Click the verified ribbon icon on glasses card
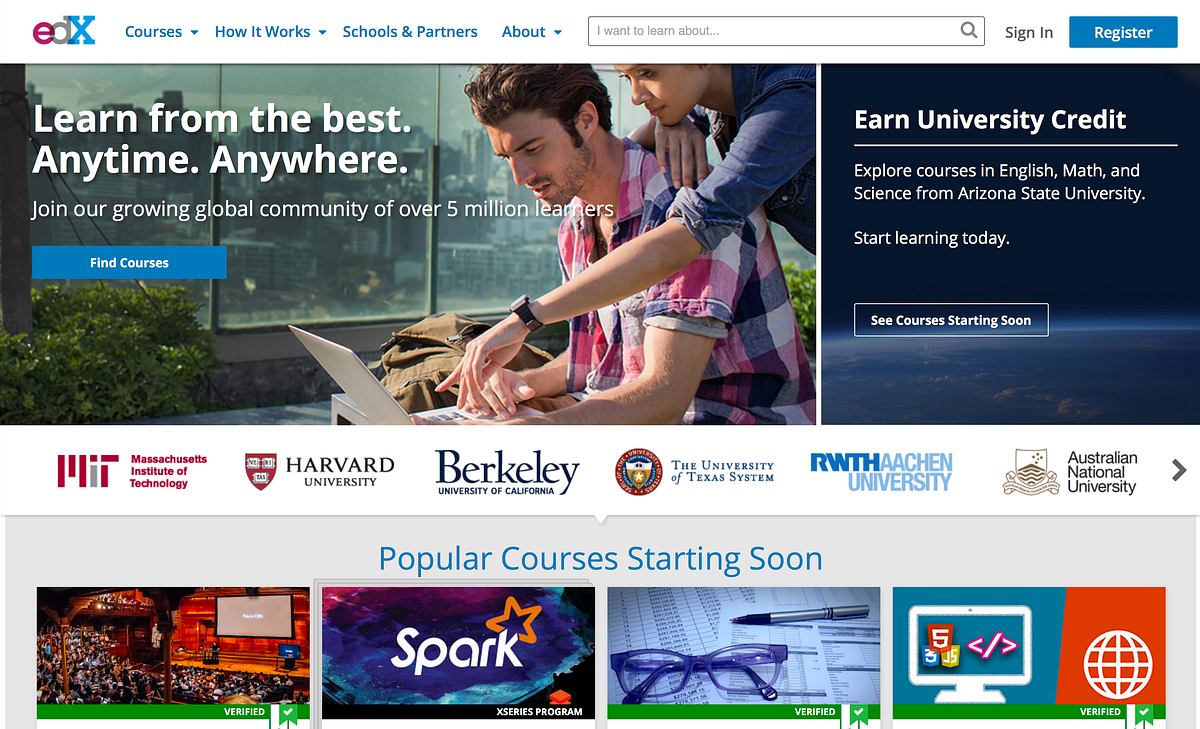 (858, 714)
